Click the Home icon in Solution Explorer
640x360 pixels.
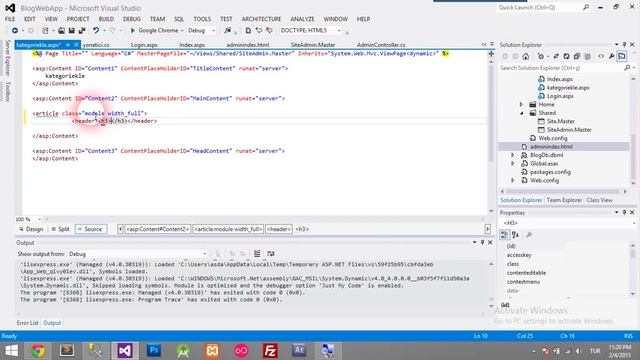[526, 56]
